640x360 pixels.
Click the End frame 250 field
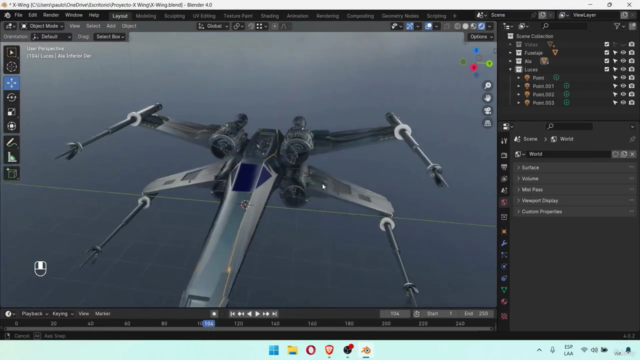click(x=476, y=314)
